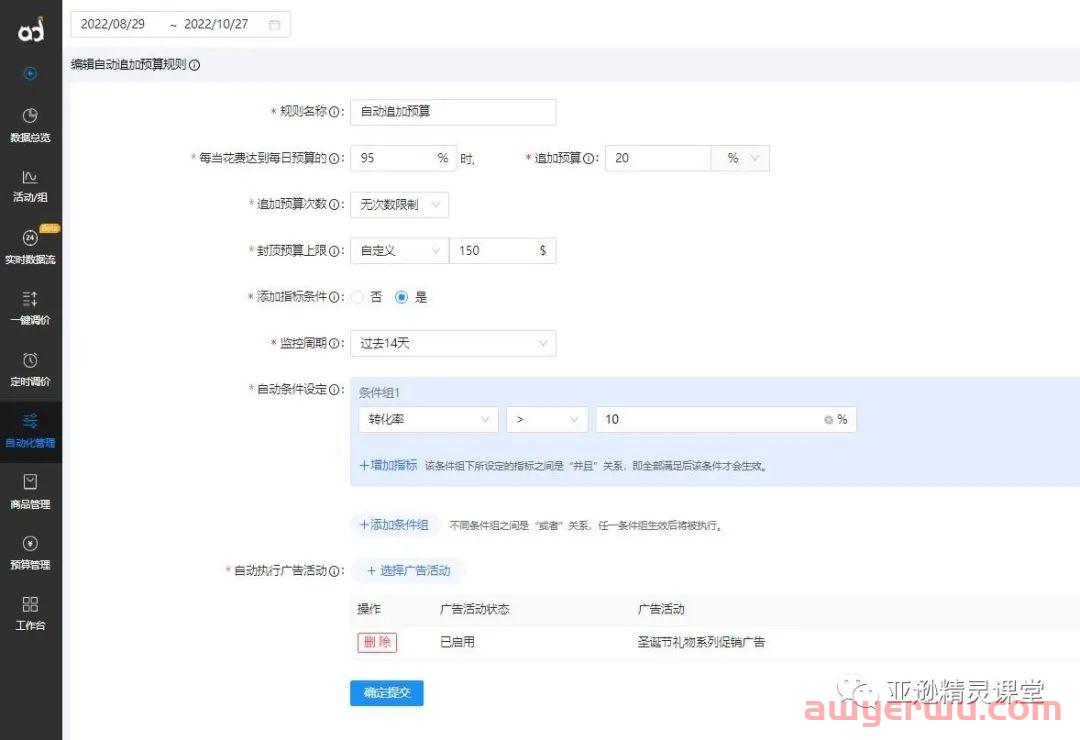Clear the conversion rate value icon
Screen dimensions: 1080x740
coord(828,420)
